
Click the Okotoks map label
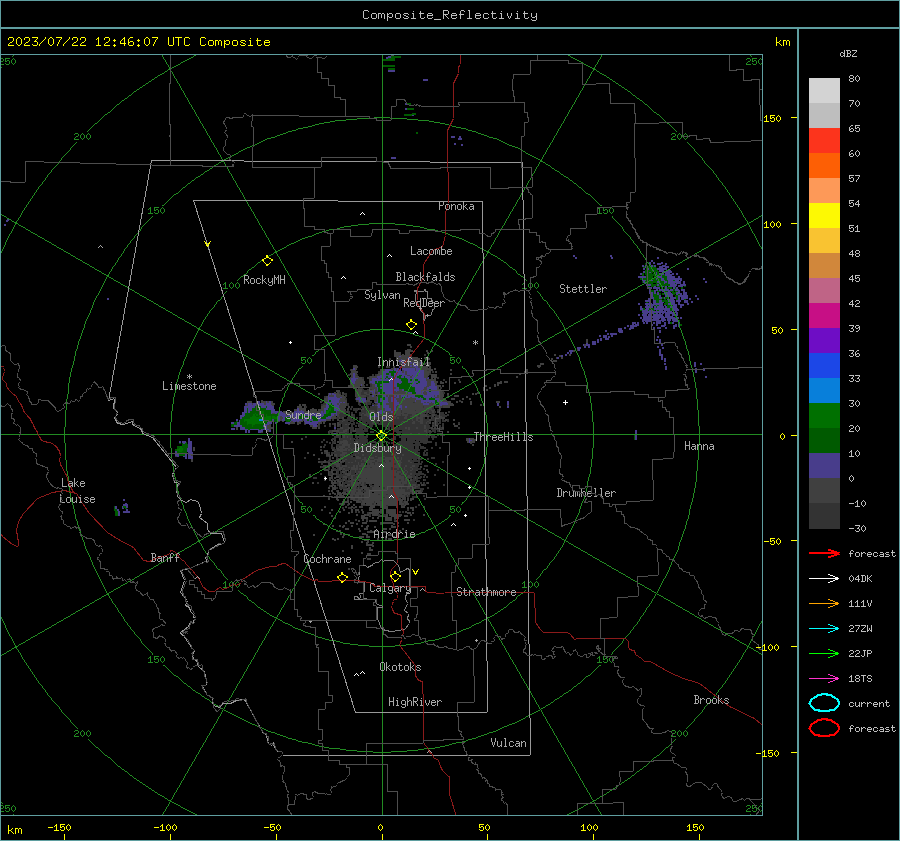(x=400, y=666)
